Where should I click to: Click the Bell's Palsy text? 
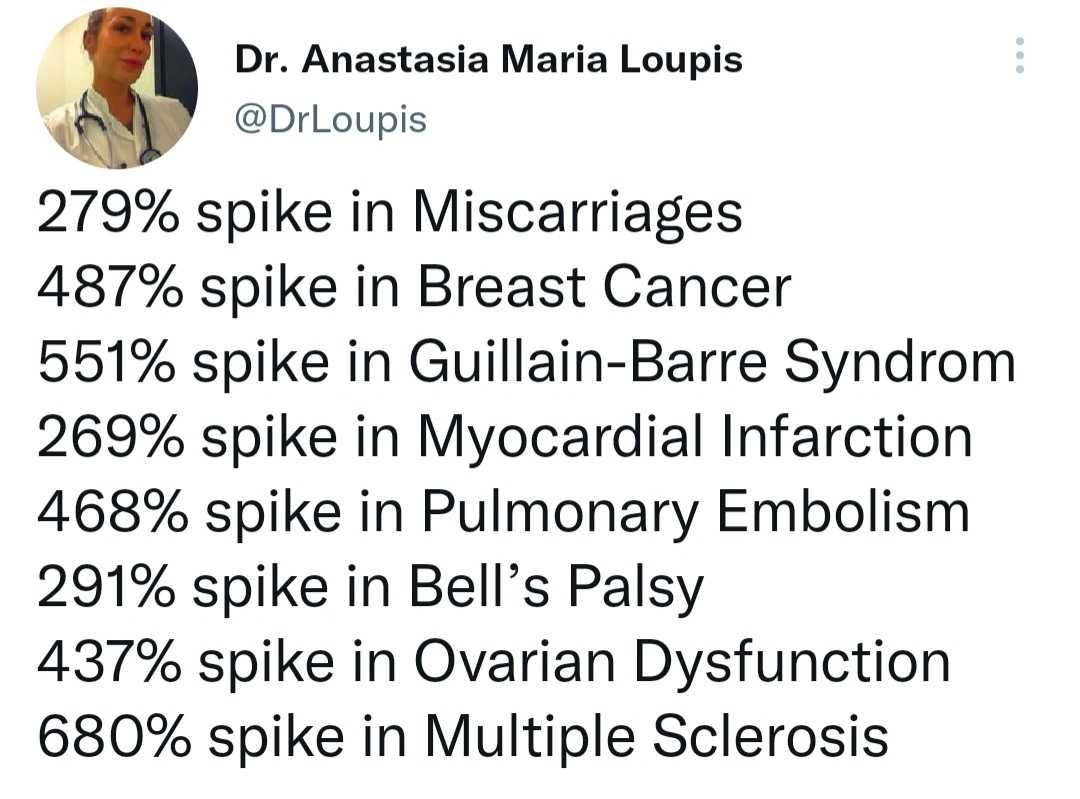(557, 587)
